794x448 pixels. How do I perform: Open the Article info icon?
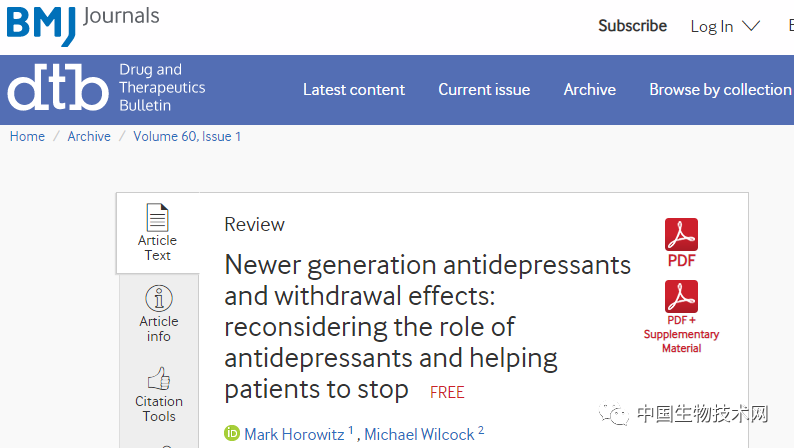159,298
